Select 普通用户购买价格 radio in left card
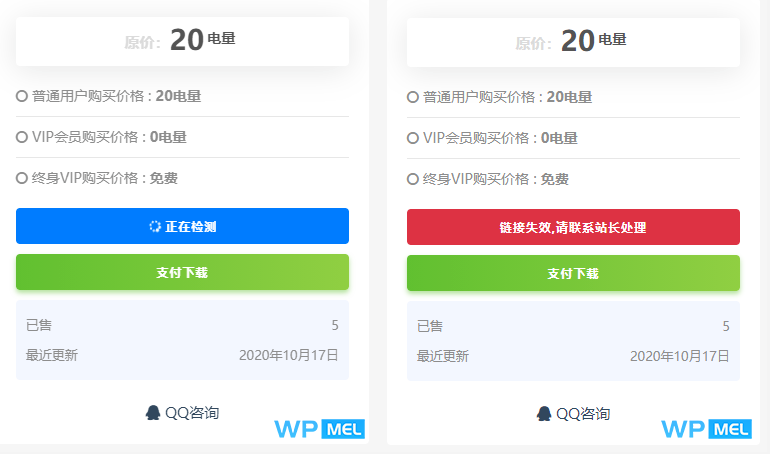 point(22,96)
